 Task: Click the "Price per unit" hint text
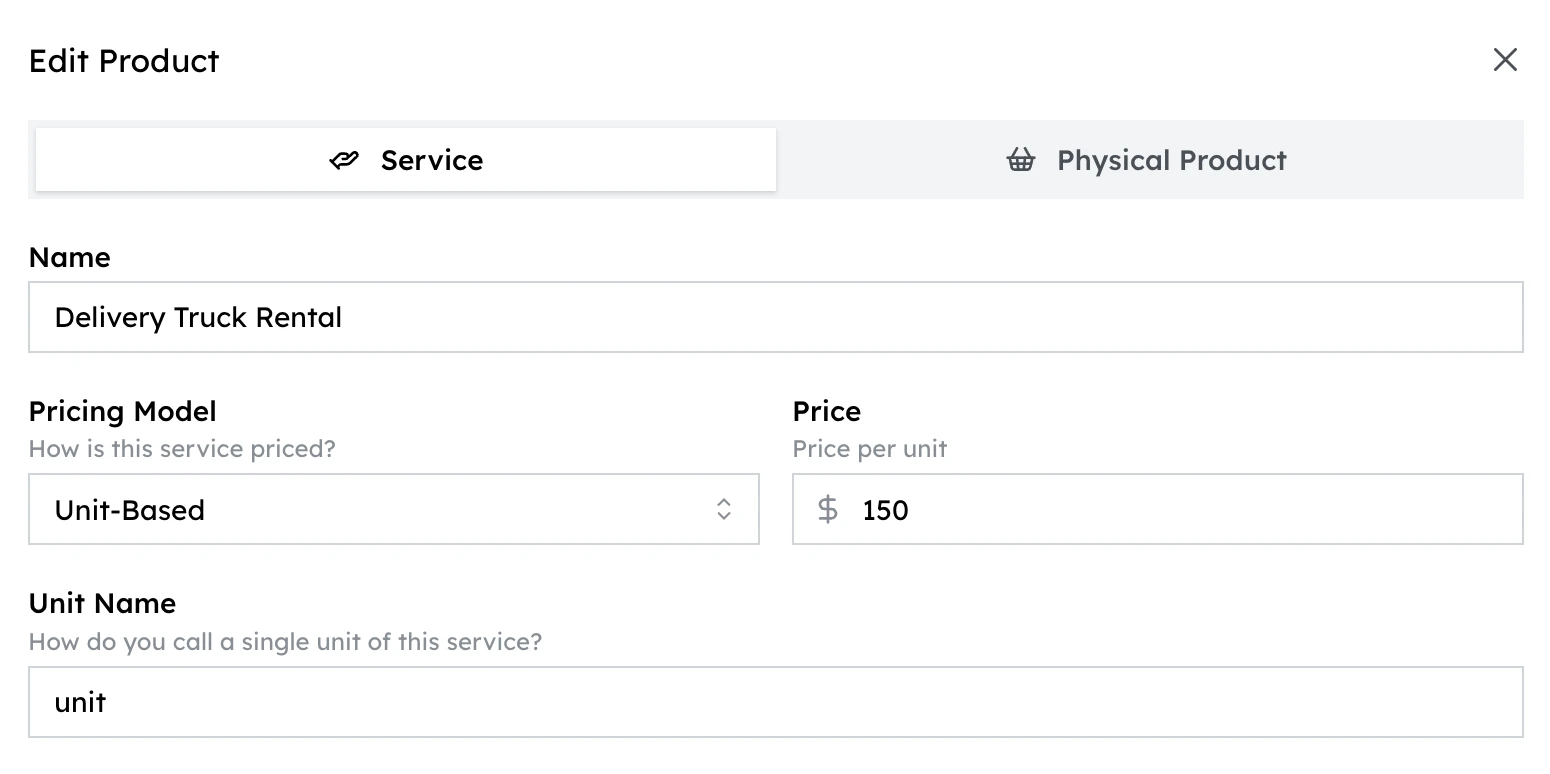(870, 449)
